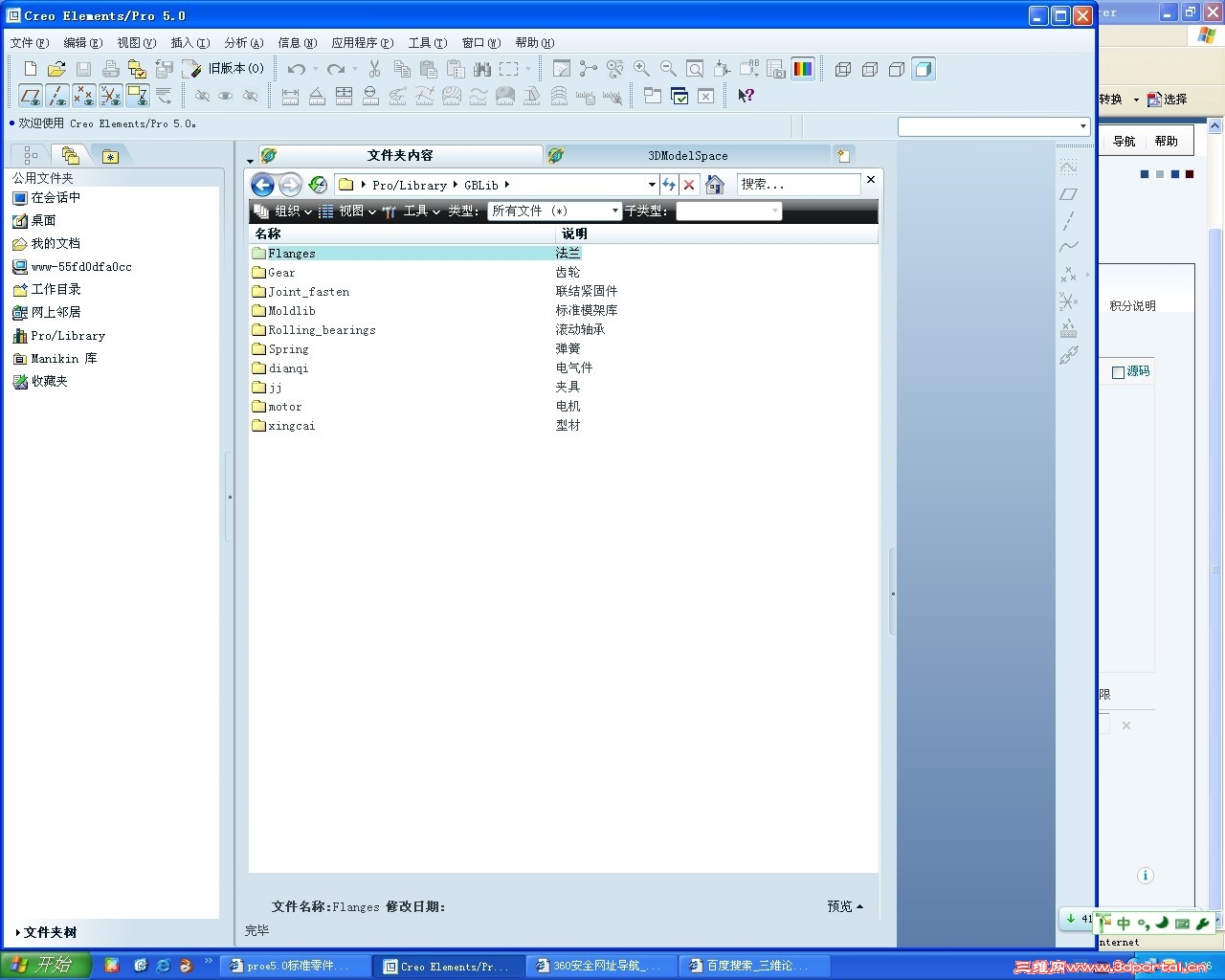Open the 视图 dropdown in browser toolbar
Screen dimensions: 1225x980
(347, 212)
